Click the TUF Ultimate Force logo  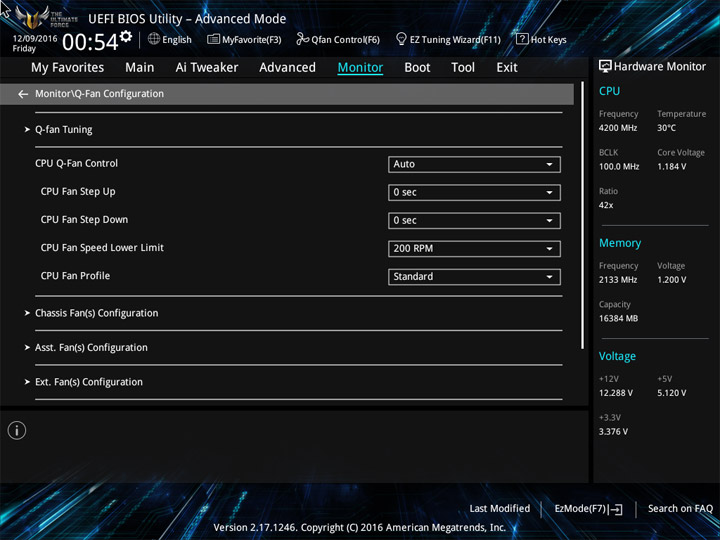(46, 17)
